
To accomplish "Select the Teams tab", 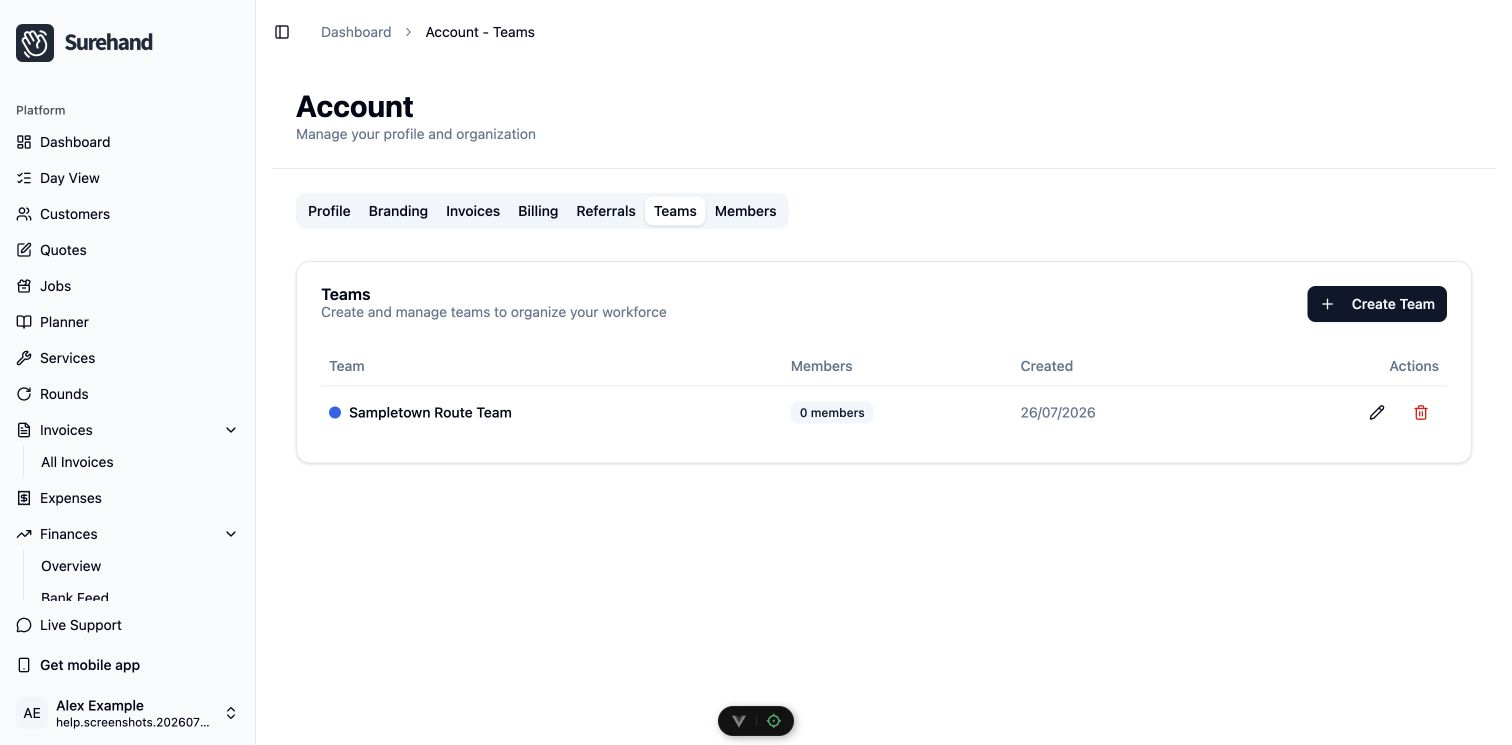I will 675,211.
